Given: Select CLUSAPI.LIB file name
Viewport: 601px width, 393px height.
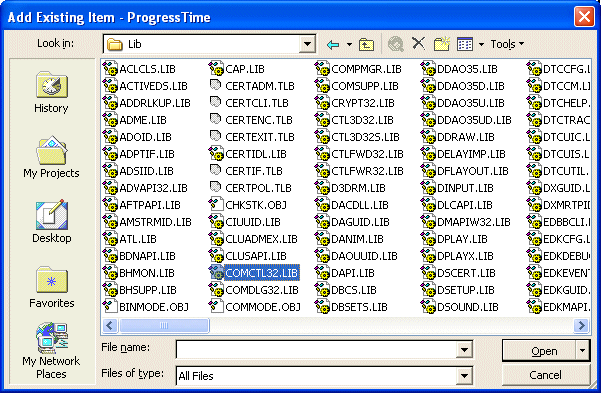Looking at the screenshot, I should (x=256, y=256).
